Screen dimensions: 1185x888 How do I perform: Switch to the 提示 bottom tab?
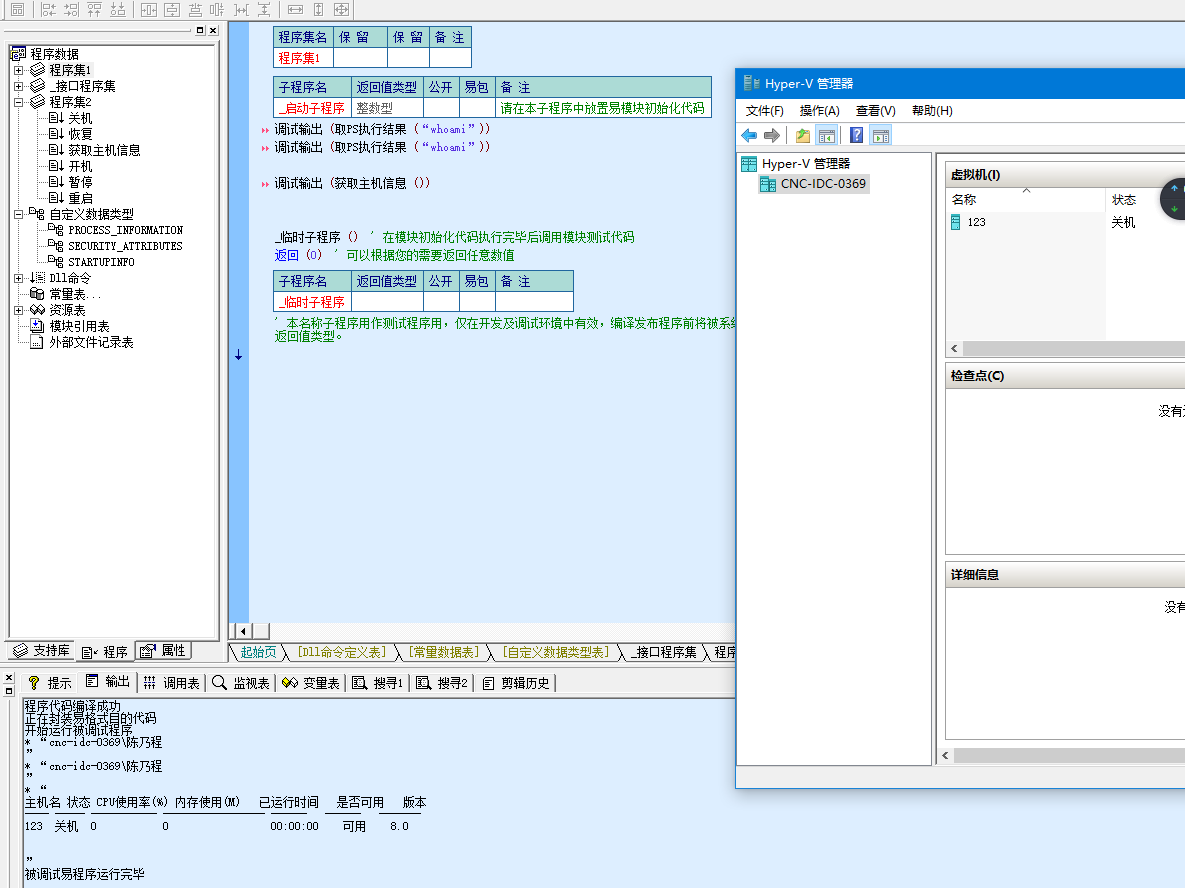[50, 683]
